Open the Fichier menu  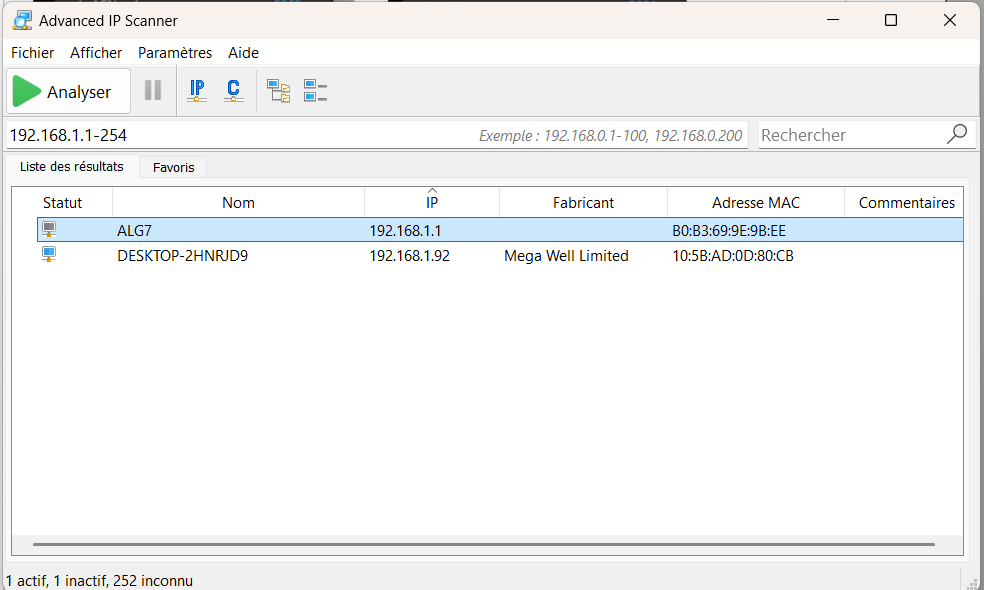click(32, 53)
